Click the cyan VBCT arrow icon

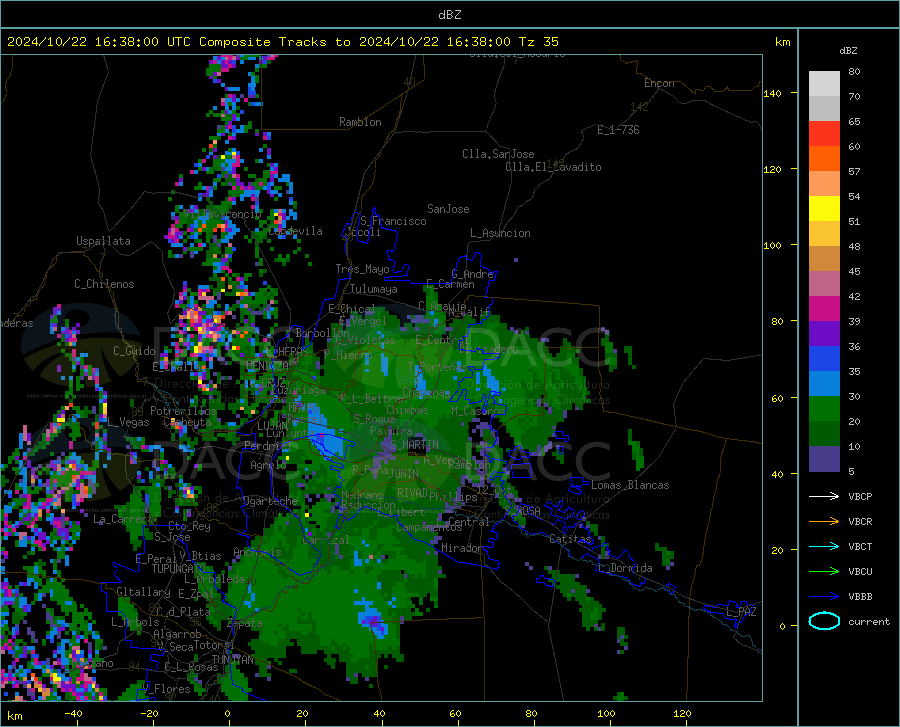pyautogui.click(x=824, y=546)
